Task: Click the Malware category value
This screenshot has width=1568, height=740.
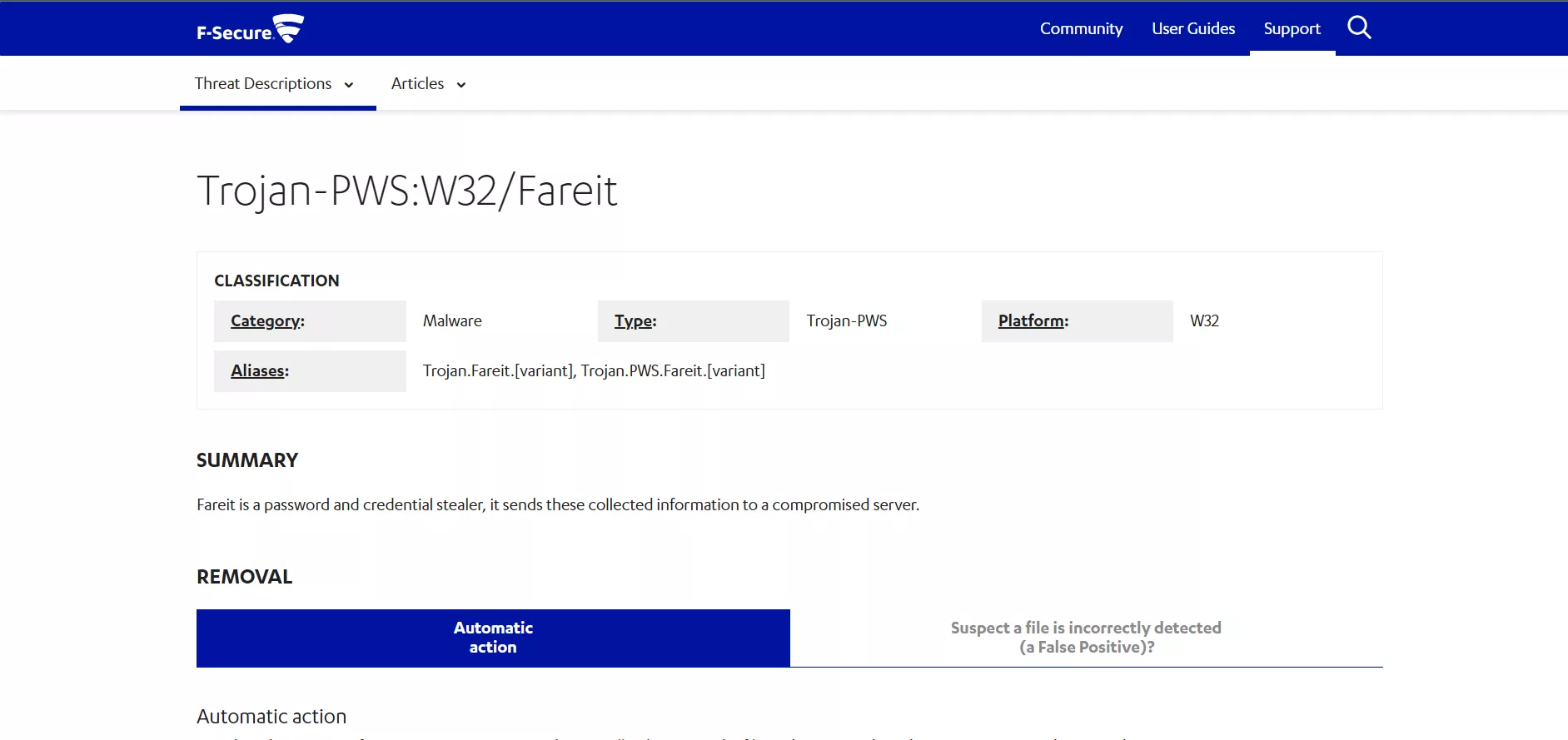Action: (452, 321)
